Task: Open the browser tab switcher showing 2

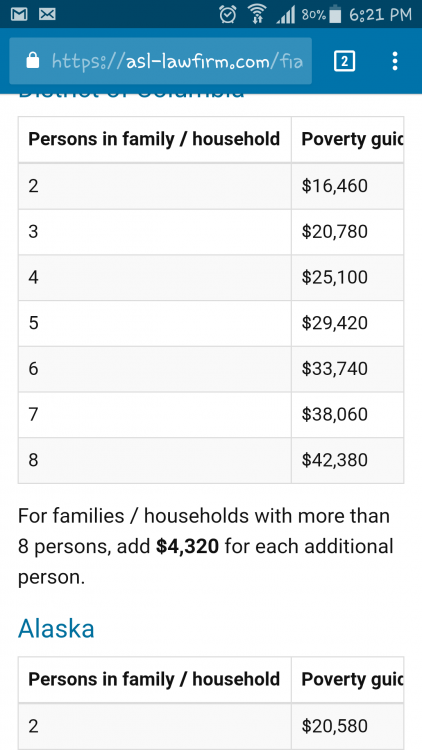Action: tap(344, 61)
